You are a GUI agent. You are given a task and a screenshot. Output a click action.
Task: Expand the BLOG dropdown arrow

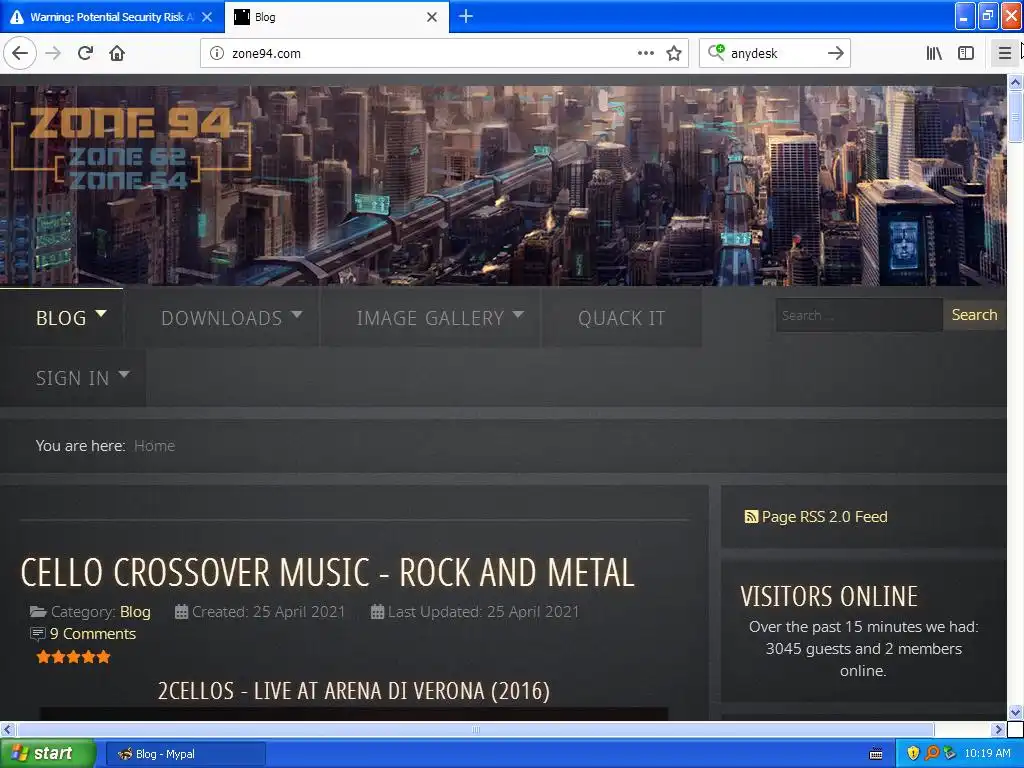(101, 314)
